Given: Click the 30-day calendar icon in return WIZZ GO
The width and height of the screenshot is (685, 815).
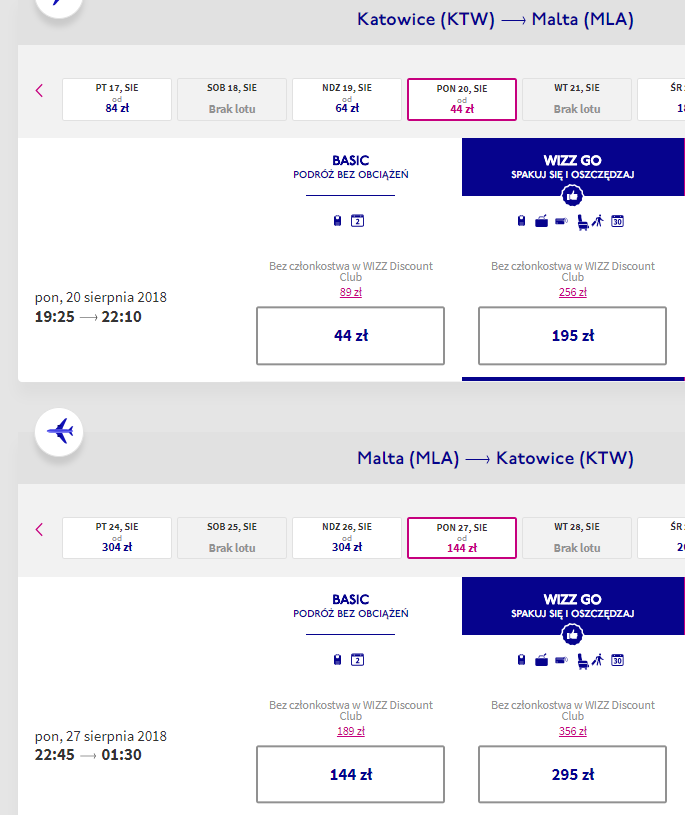Looking at the screenshot, I should (x=617, y=660).
